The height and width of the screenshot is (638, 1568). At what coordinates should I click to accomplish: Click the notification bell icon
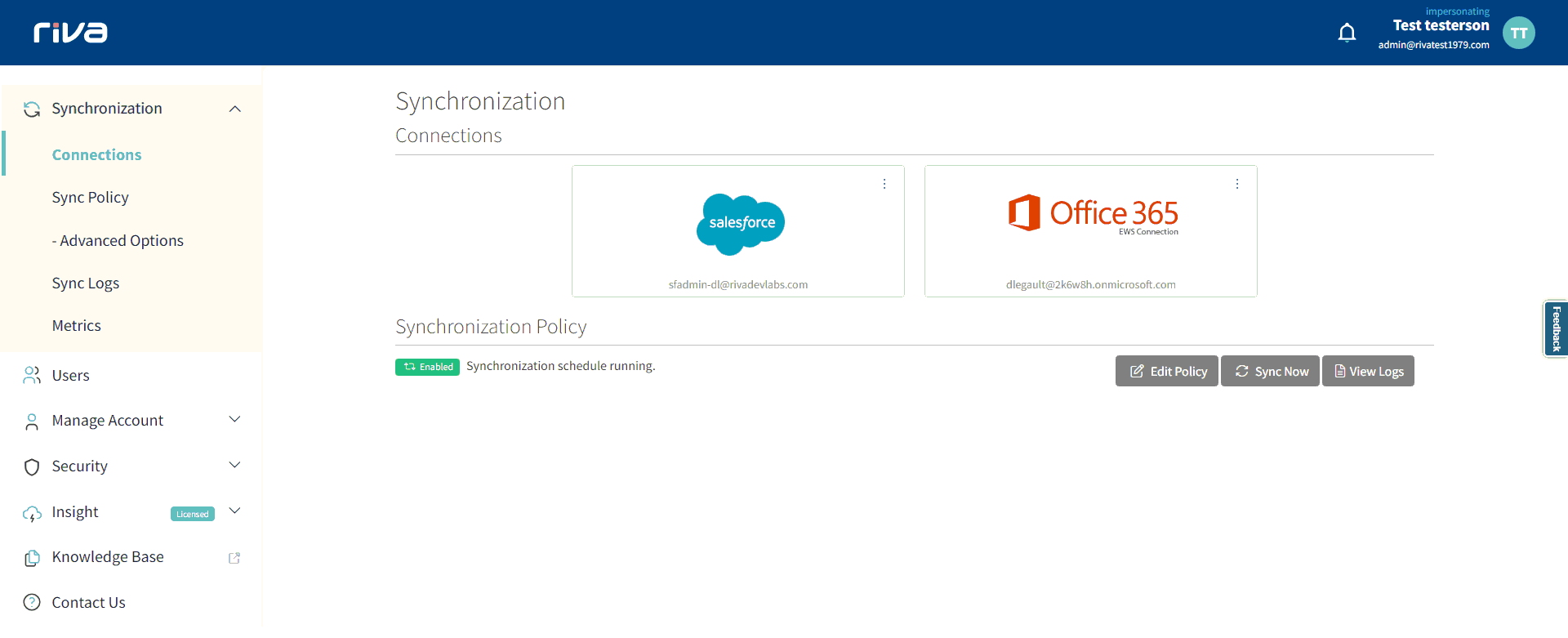(x=1347, y=33)
